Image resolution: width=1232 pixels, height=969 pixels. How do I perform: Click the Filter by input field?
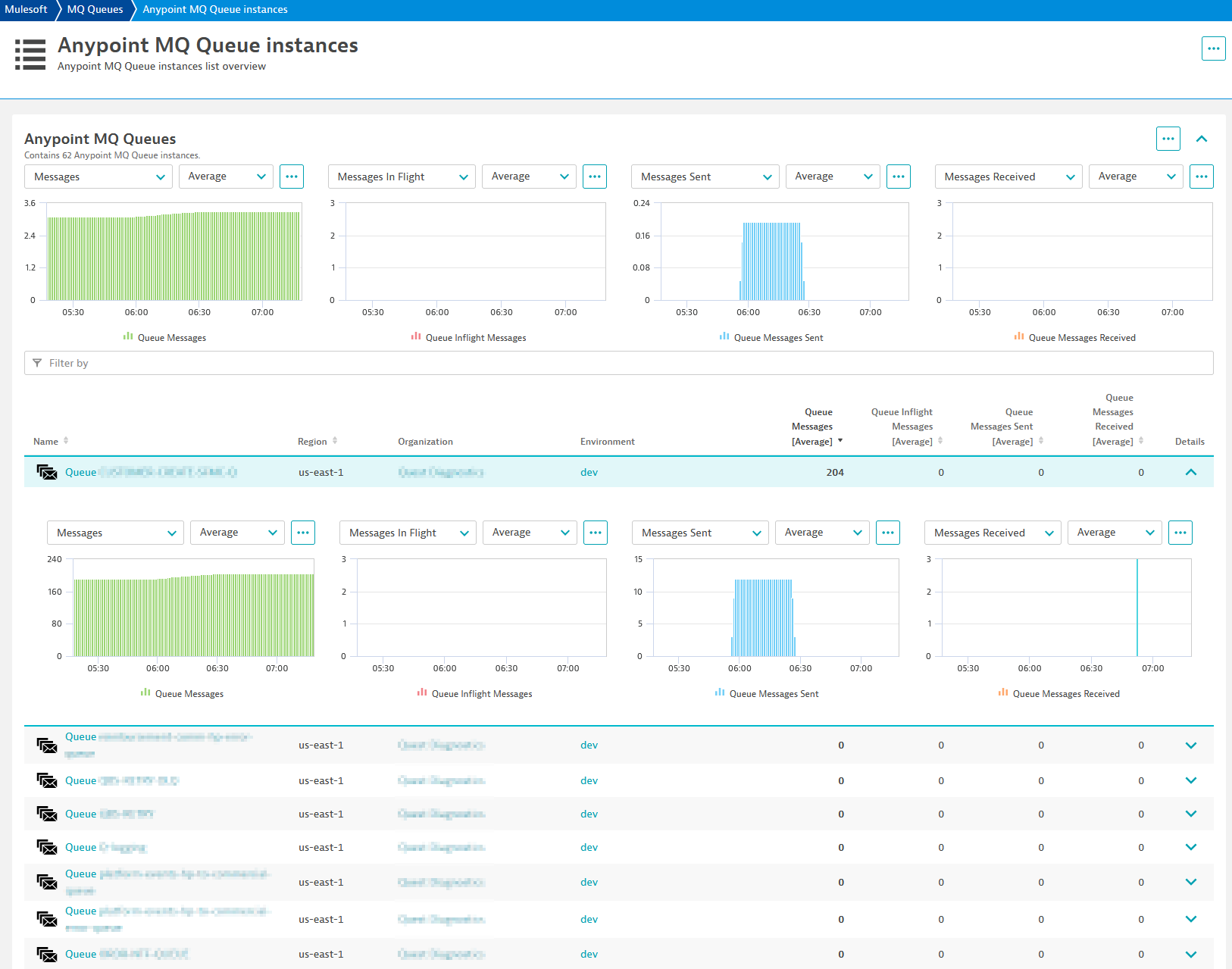coord(618,363)
